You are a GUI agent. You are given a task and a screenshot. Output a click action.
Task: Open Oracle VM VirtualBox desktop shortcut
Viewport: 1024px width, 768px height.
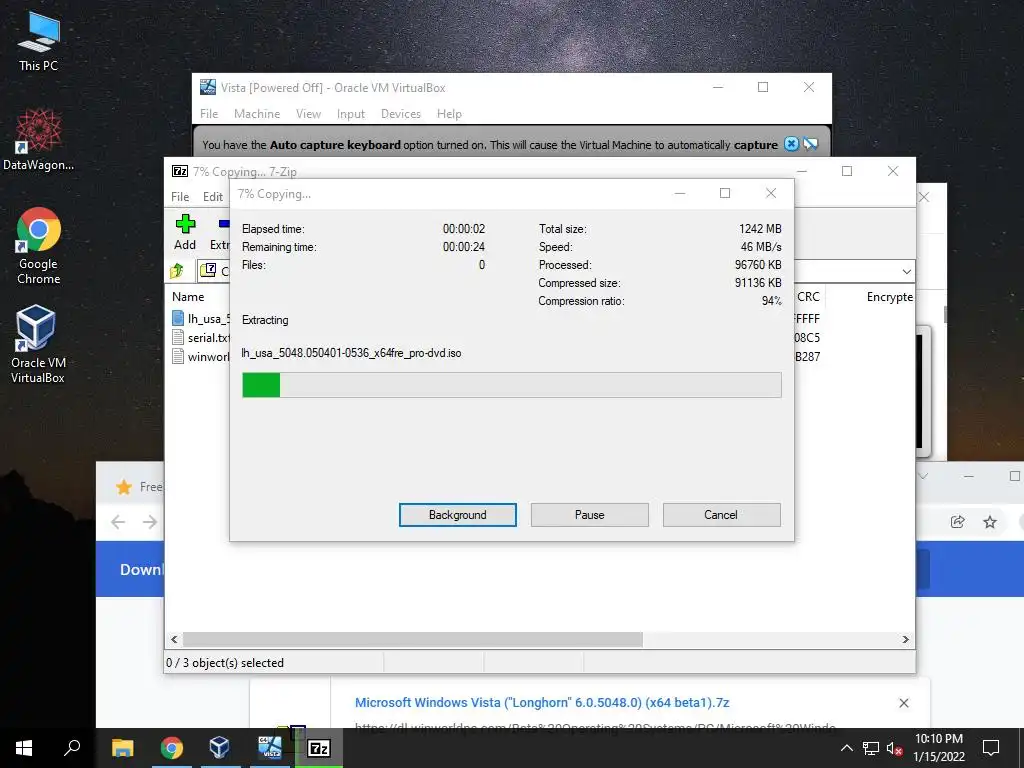38,344
